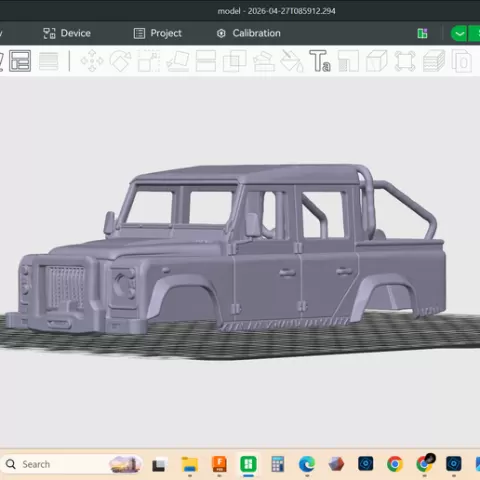Click the green Bambu Studio taskbar icon

pos(248,464)
